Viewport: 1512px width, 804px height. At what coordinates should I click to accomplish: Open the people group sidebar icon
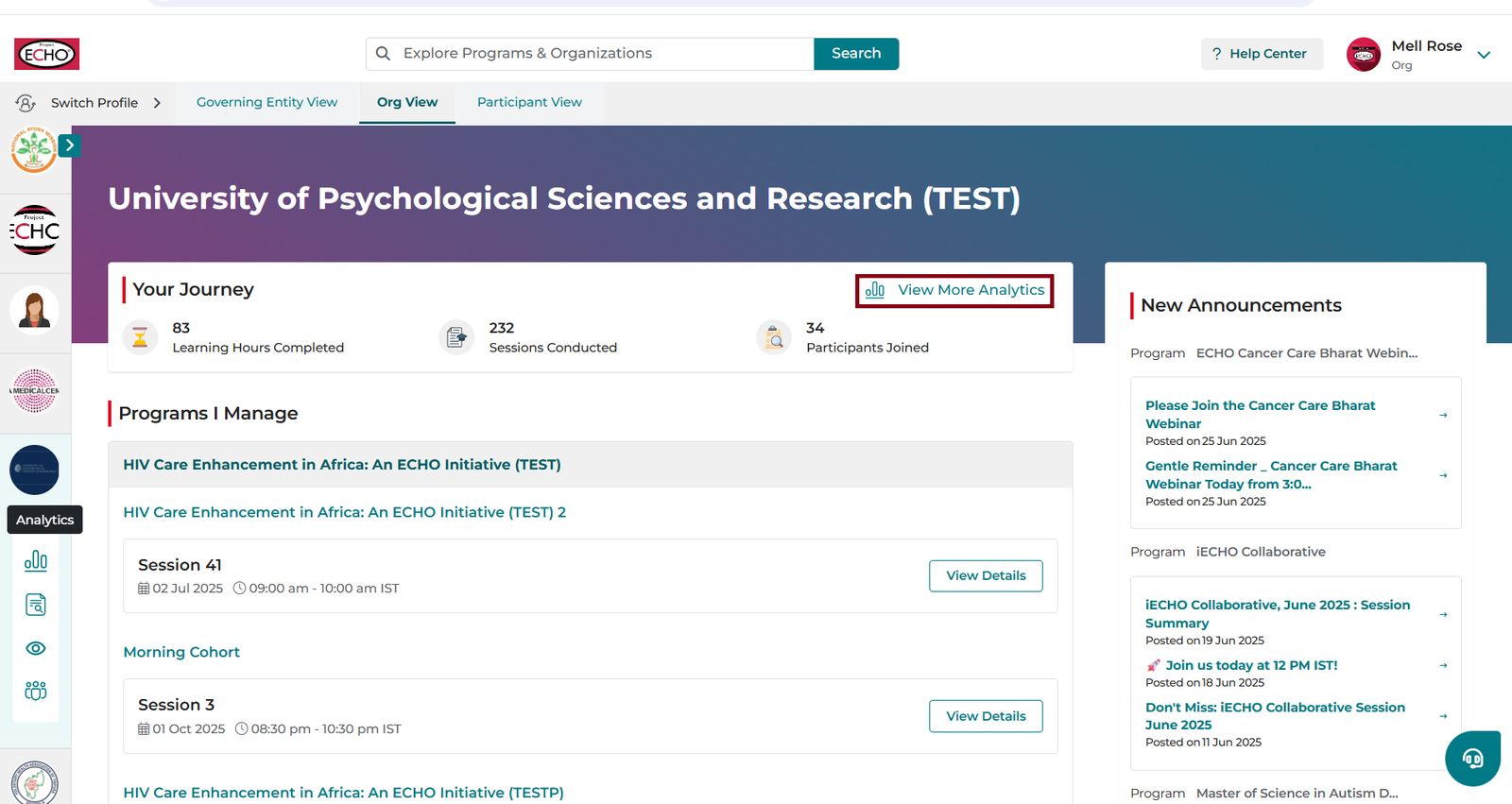coord(35,691)
